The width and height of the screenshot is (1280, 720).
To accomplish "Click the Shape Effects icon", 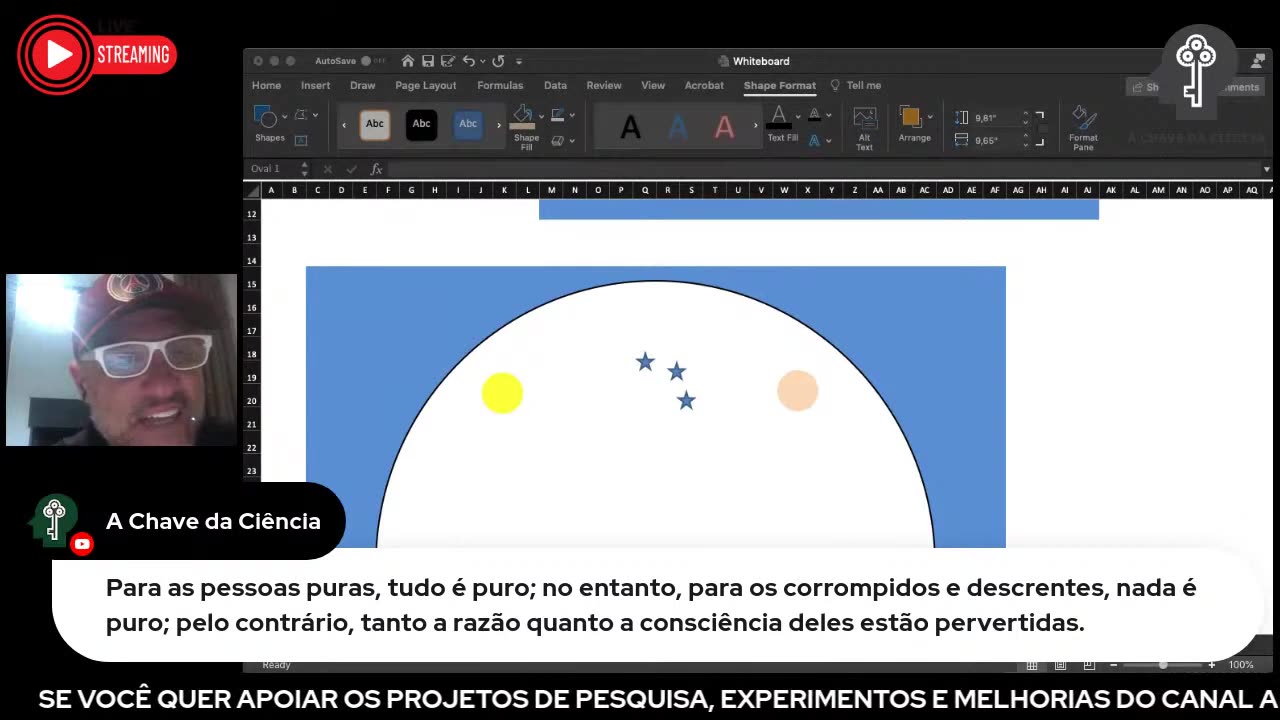I will (x=557, y=141).
